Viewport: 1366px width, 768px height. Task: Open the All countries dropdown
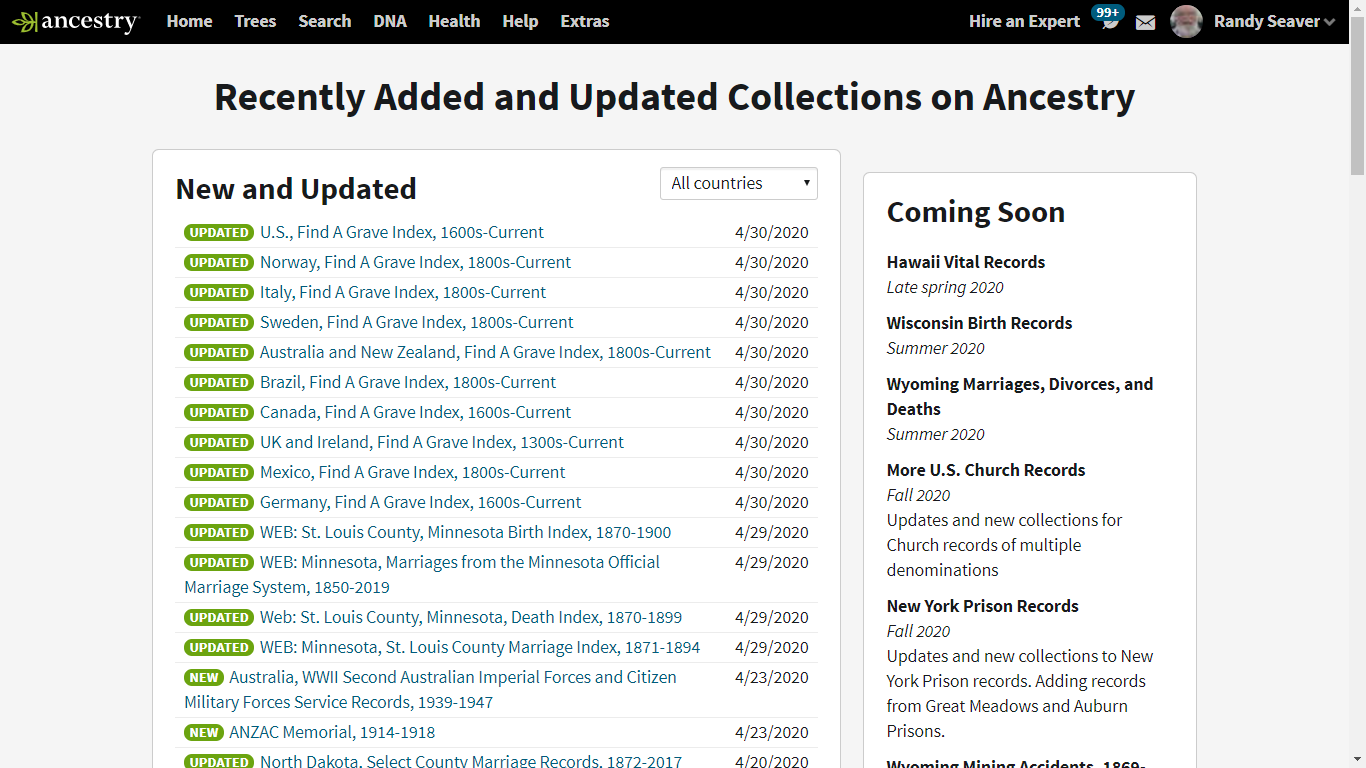(738, 183)
